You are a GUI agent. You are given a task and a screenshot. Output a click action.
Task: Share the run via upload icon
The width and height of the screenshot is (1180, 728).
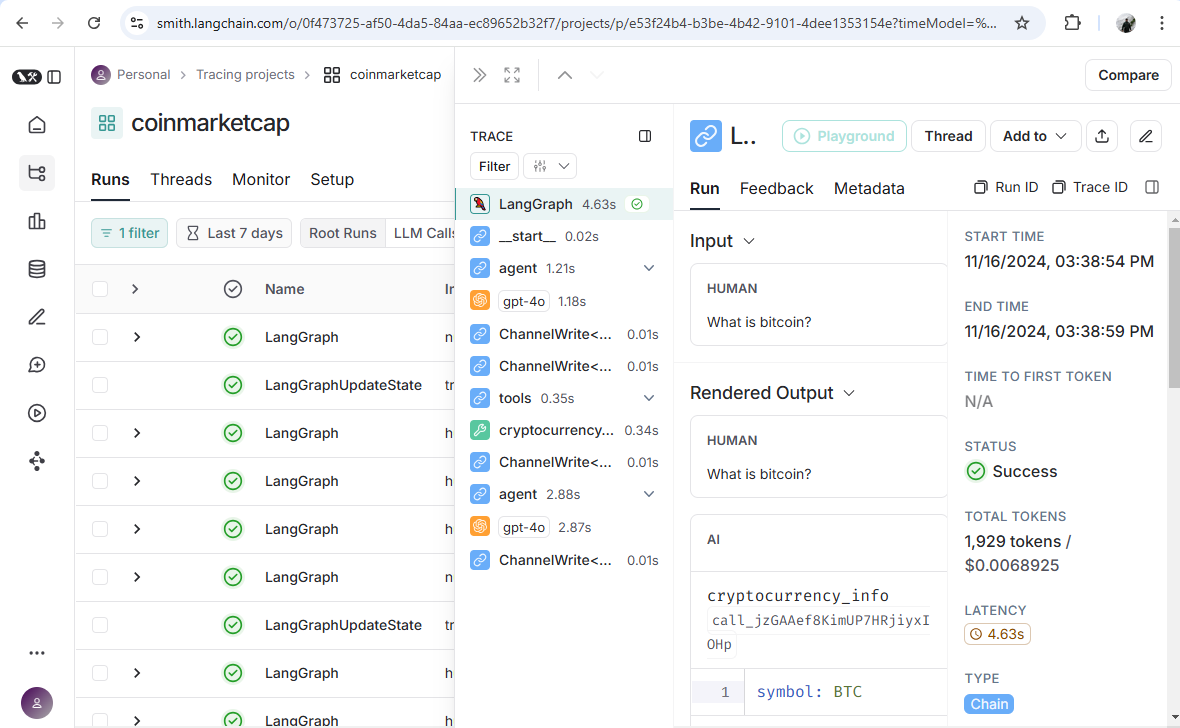(x=1102, y=136)
